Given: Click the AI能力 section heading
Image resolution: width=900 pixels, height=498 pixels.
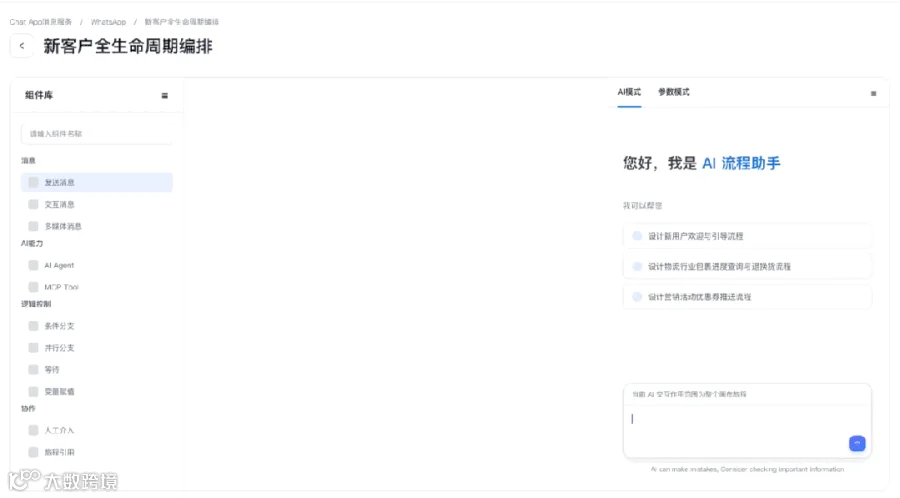Looking at the screenshot, I should (32, 243).
